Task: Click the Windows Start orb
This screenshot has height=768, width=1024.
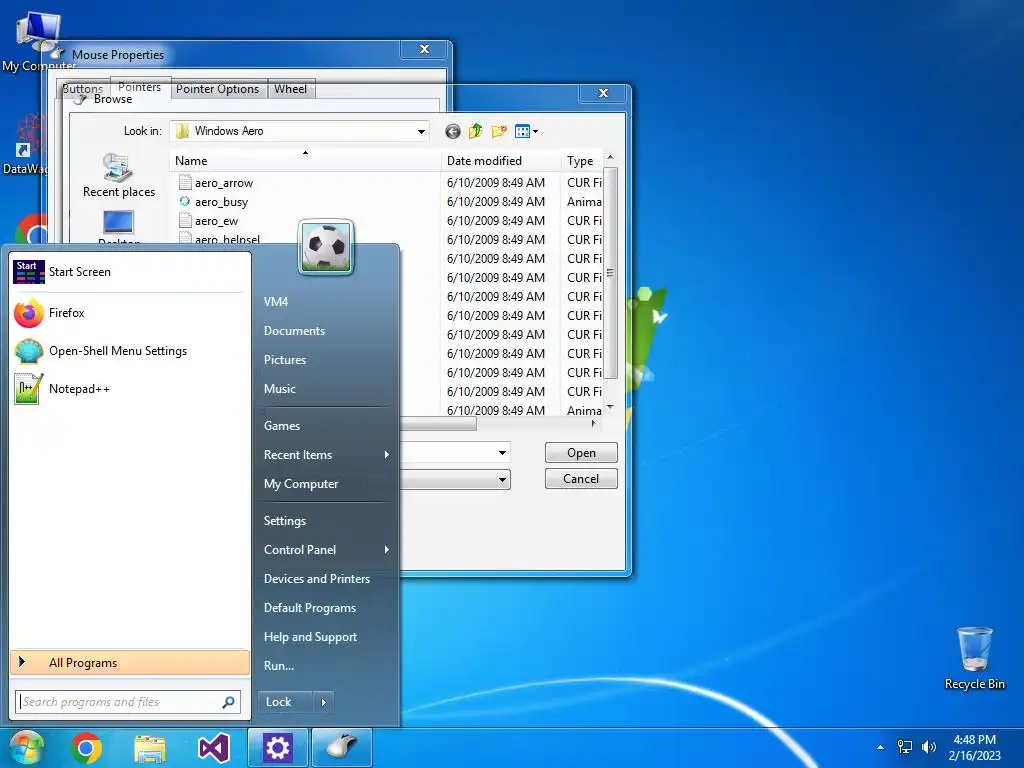Action: [26, 748]
